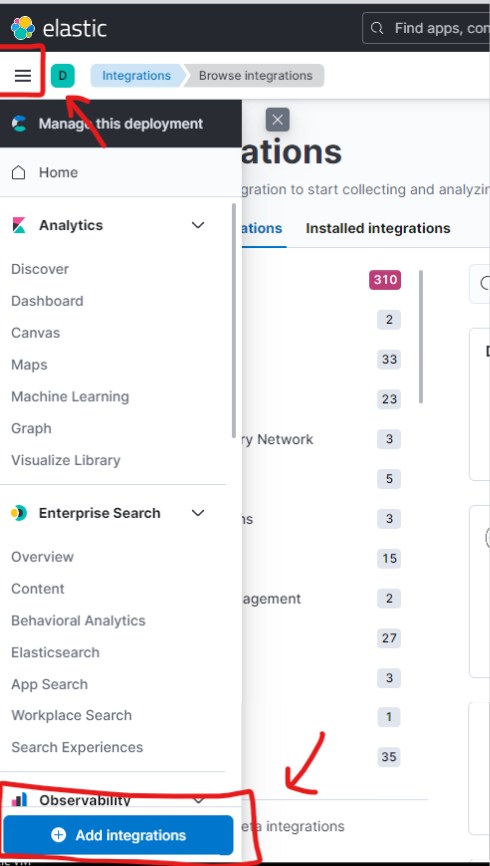Image resolution: width=490 pixels, height=866 pixels.
Task: Open Discover in the Analytics menu
Action: coord(40,269)
